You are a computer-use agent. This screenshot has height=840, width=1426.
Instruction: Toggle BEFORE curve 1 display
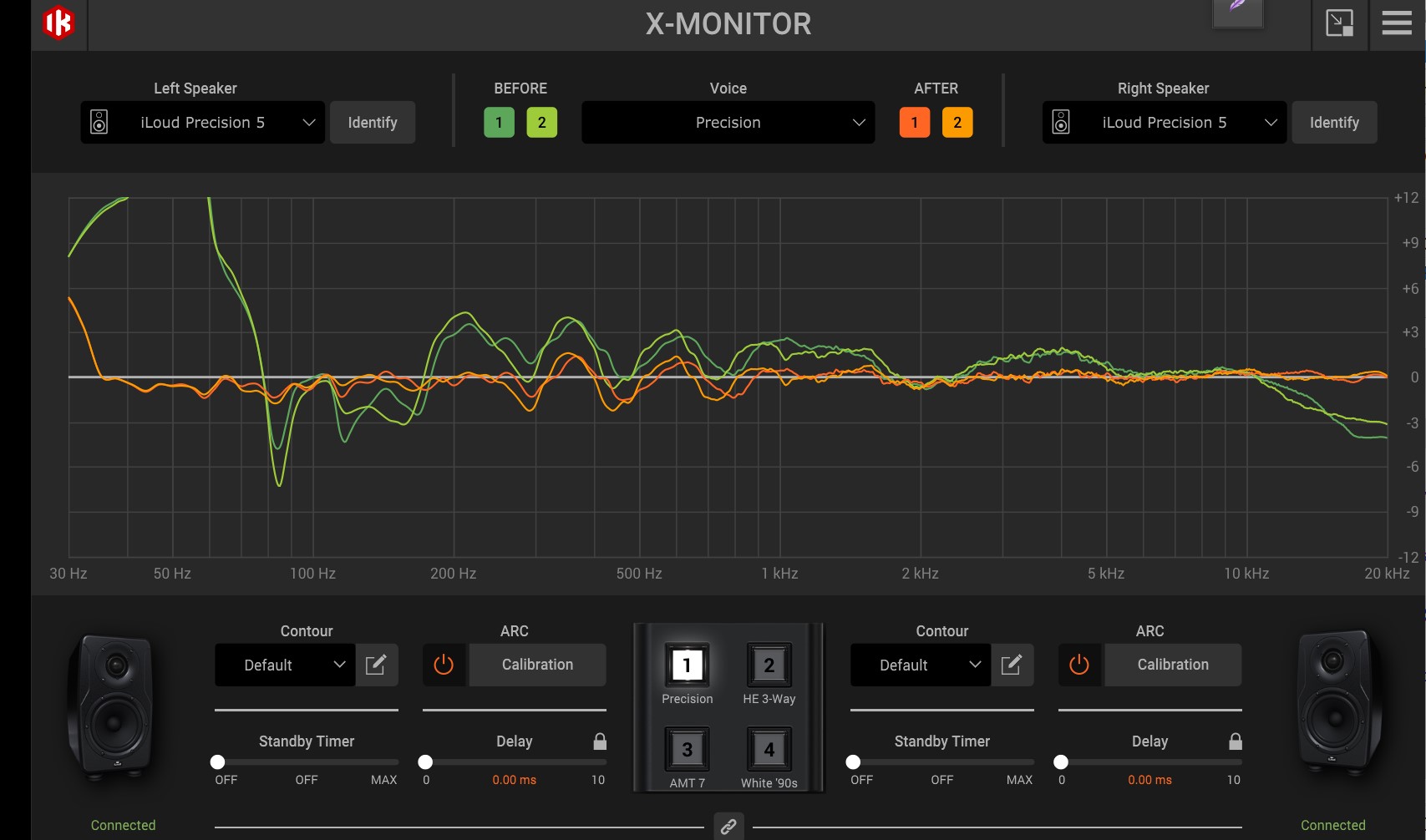tap(500, 123)
